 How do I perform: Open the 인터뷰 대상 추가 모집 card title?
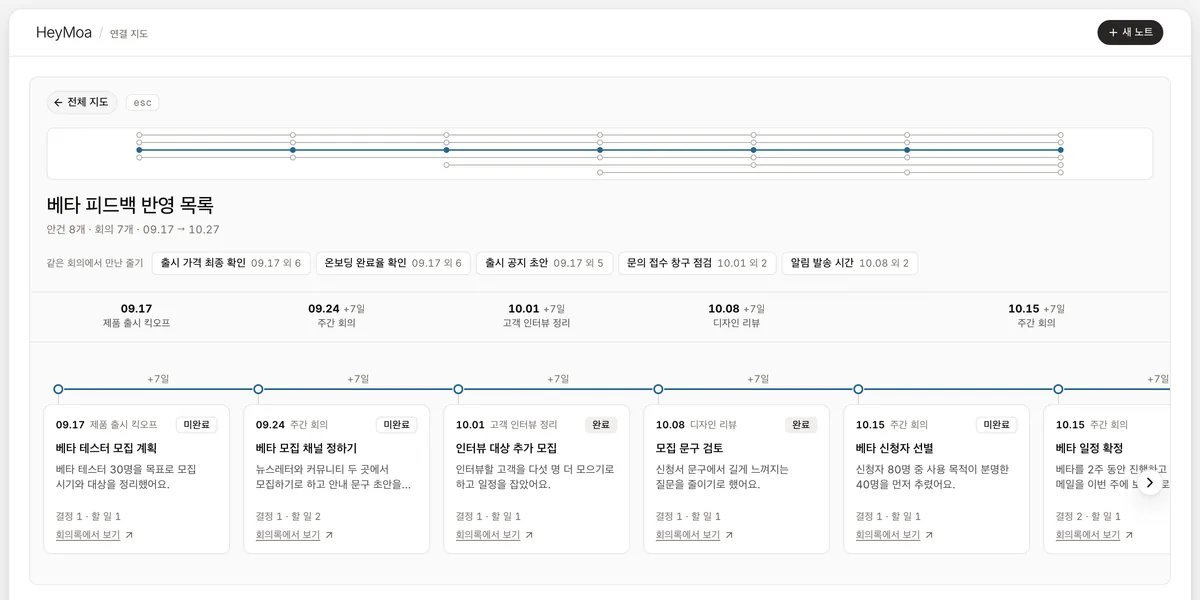pyautogui.click(x=506, y=449)
